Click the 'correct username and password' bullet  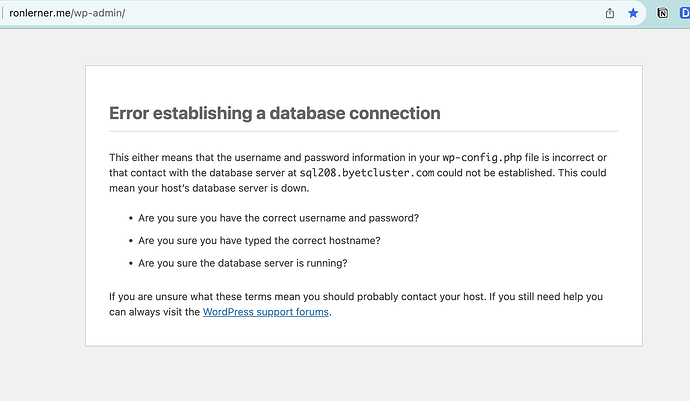pyautogui.click(x=278, y=218)
